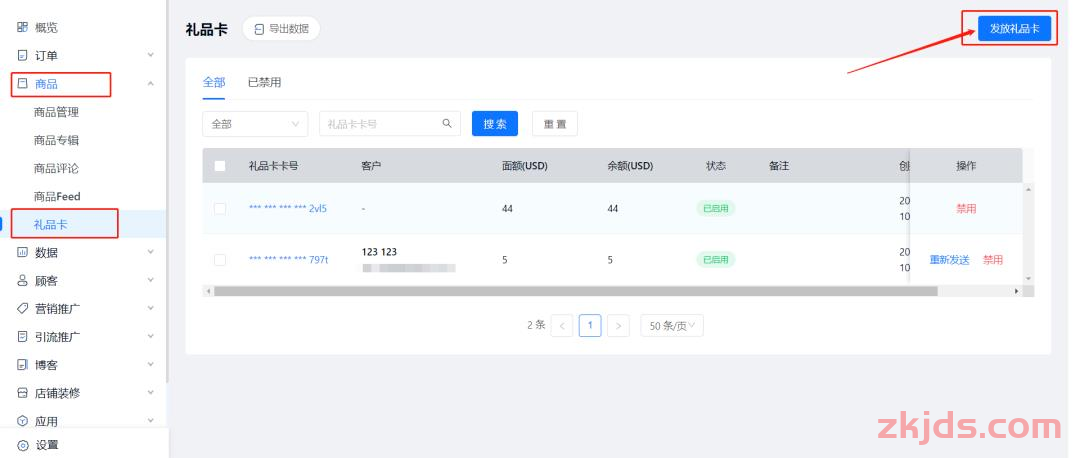This screenshot has width=1080, height=458.
Task: Click the customer name 123 123
Action: [379, 252]
